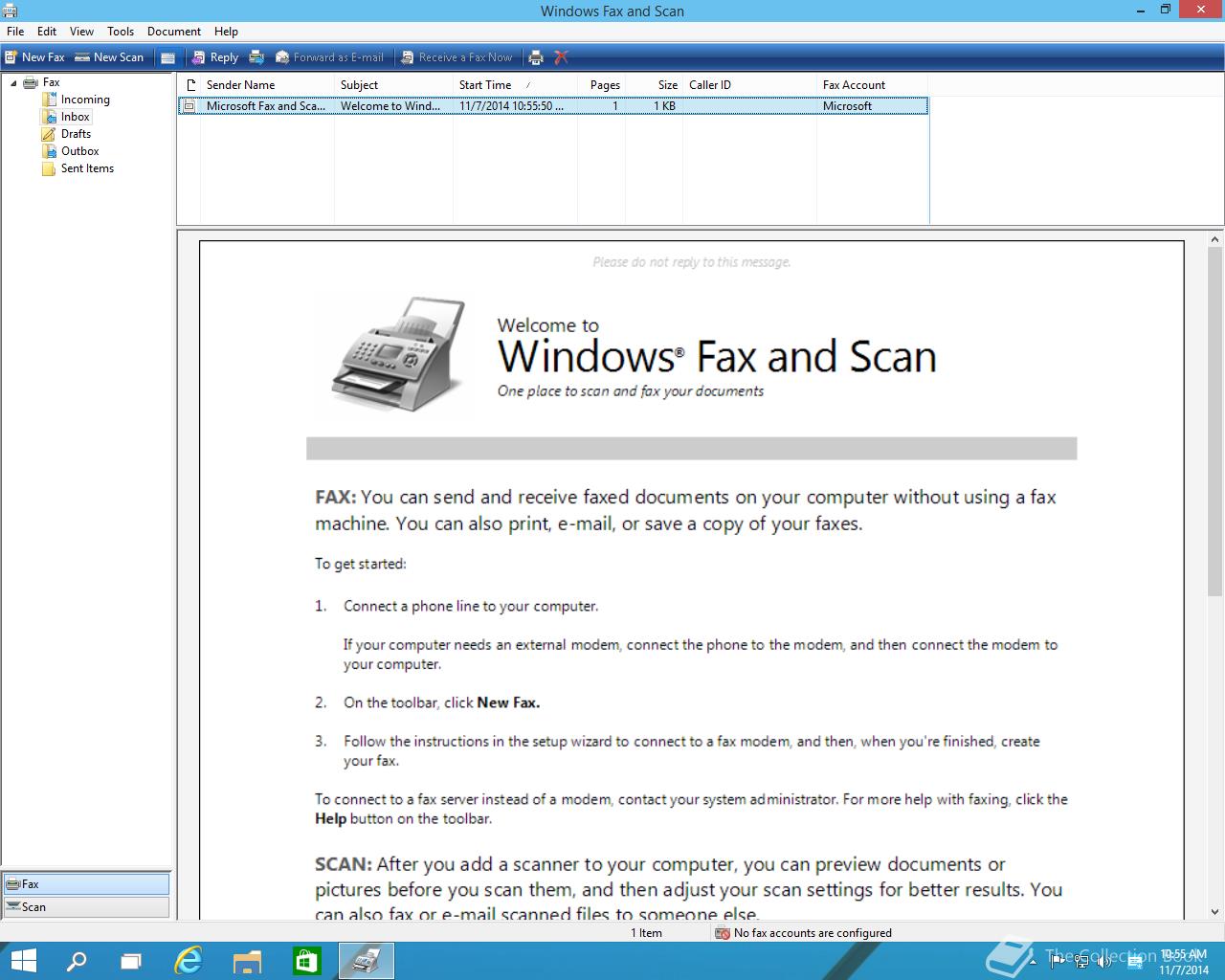Click the Sent Items folder icon

point(49,168)
